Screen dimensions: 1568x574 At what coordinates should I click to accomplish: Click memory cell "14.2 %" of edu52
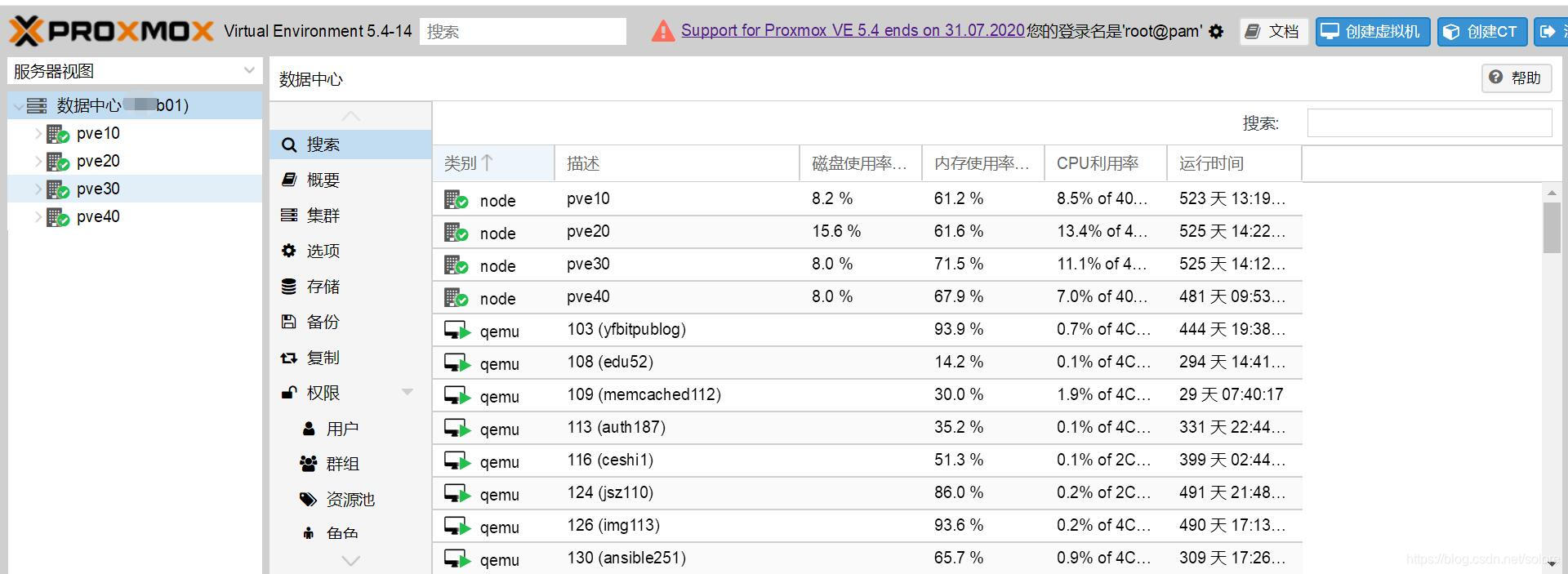click(x=959, y=362)
